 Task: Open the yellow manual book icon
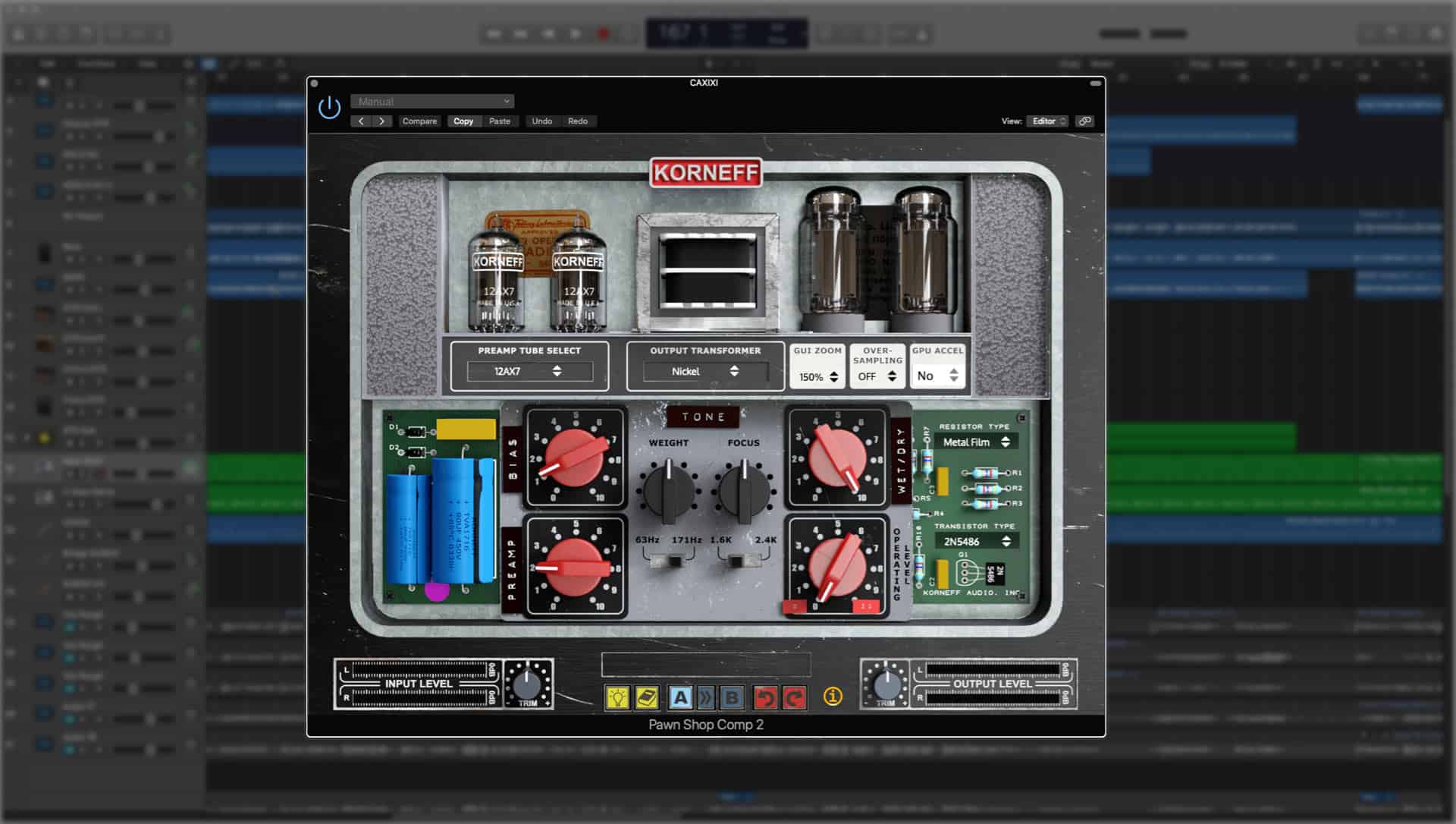[647, 697]
